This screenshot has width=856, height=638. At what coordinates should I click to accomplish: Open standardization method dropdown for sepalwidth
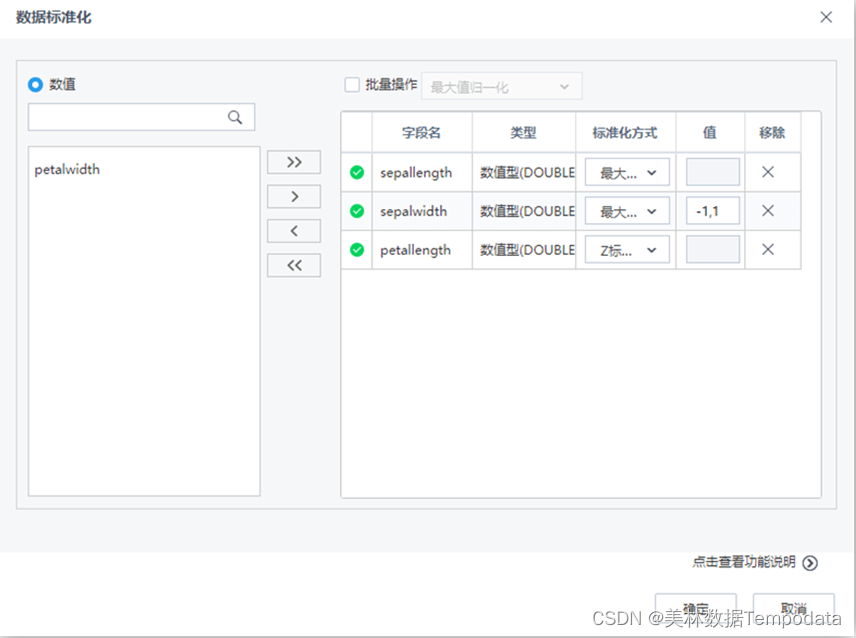[x=627, y=211]
